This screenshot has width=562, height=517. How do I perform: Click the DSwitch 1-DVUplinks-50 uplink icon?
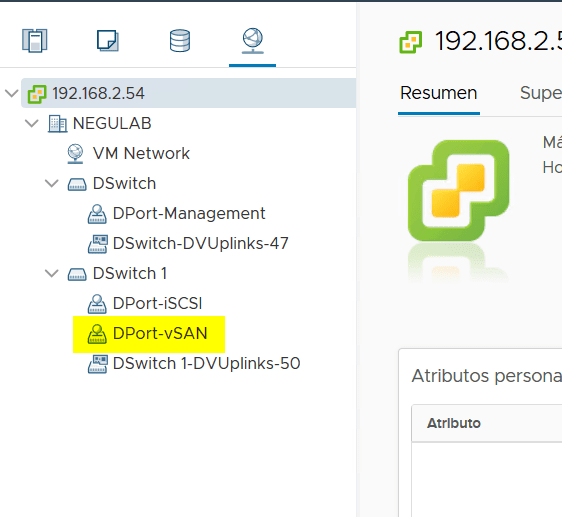click(97, 364)
